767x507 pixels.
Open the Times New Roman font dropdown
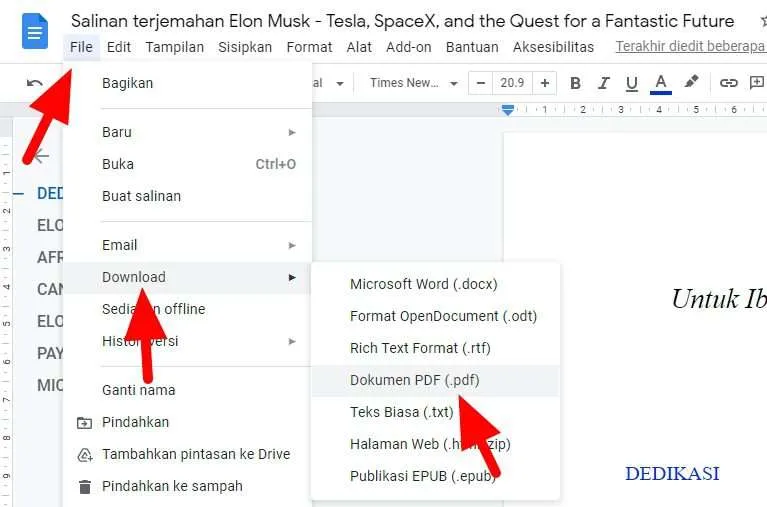(x=413, y=83)
